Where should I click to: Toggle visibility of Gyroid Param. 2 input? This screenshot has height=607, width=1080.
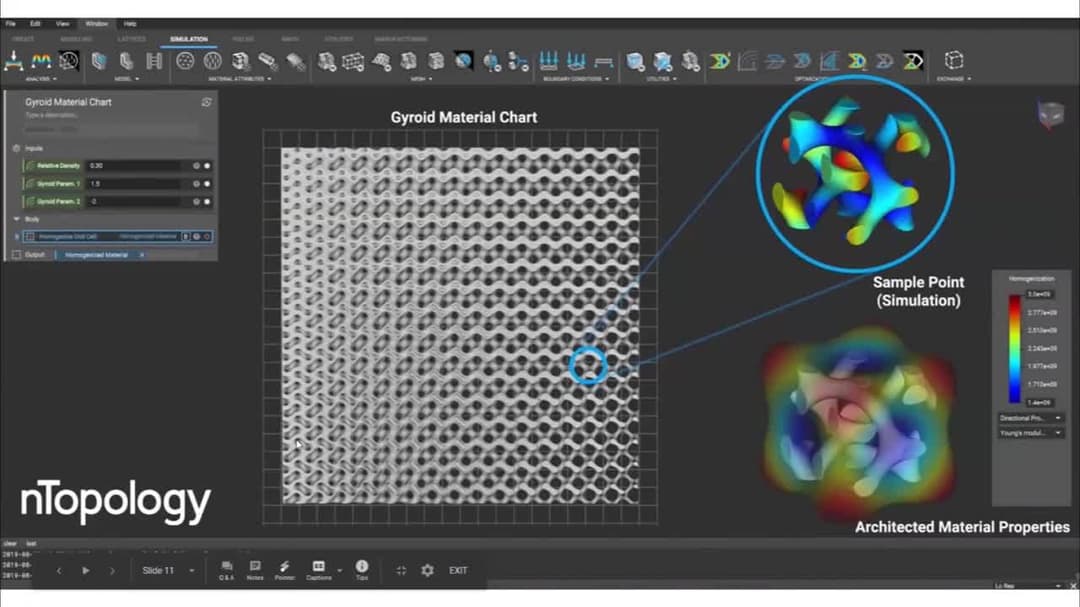coord(208,201)
